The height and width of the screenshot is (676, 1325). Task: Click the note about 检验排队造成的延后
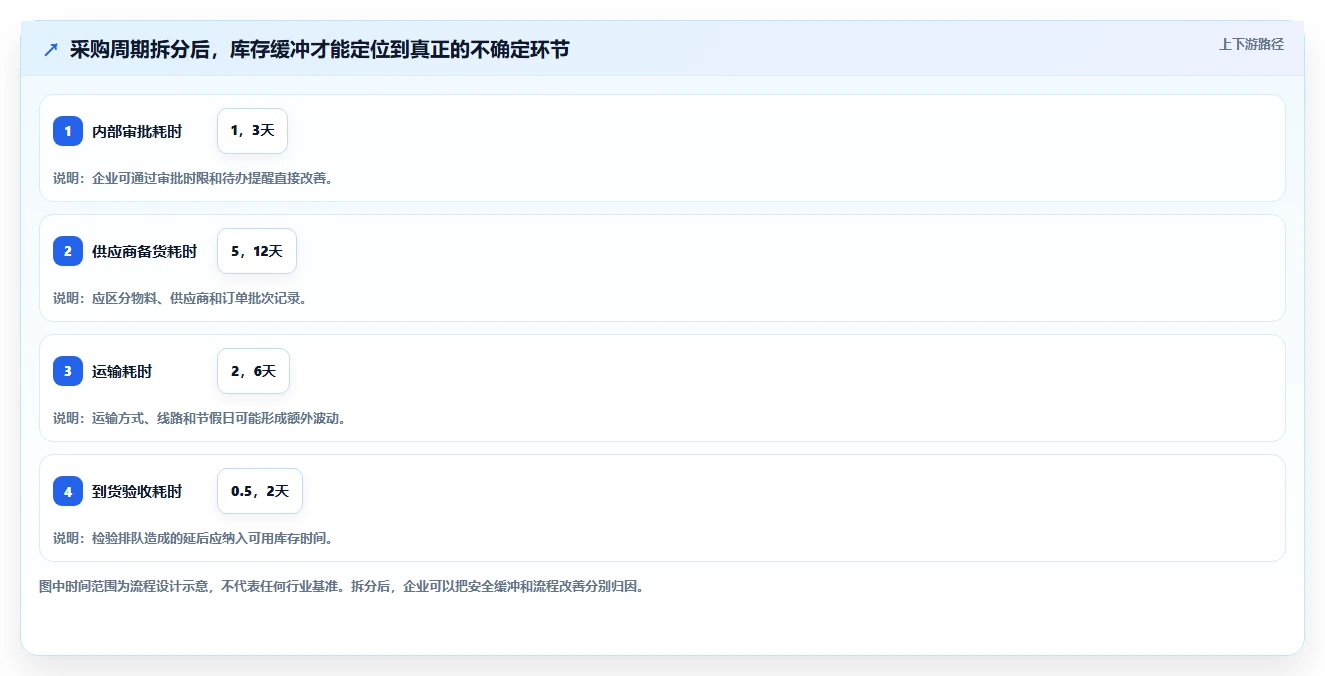(x=193, y=538)
